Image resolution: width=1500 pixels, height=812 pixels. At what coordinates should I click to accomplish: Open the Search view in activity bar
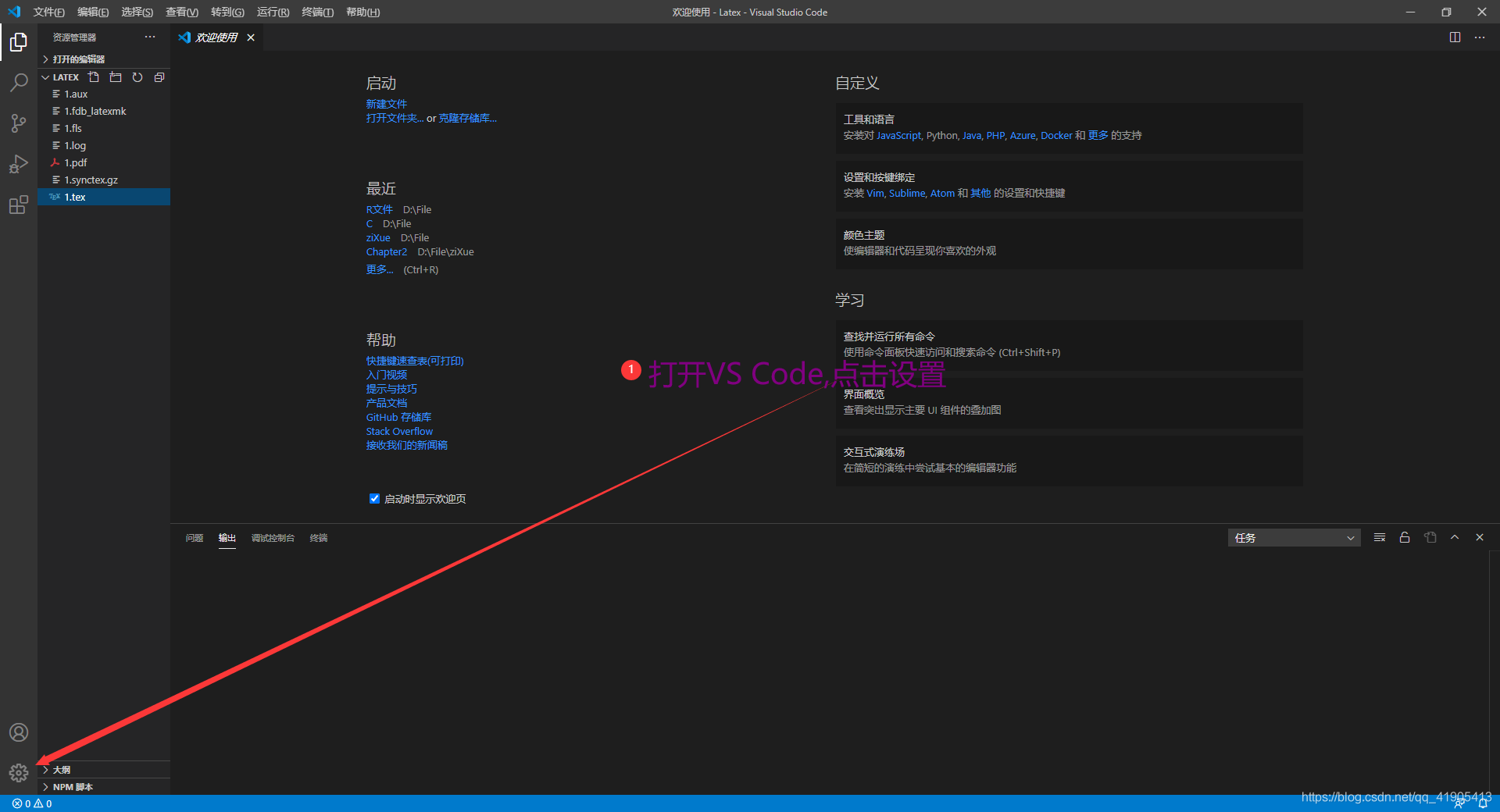click(19, 82)
